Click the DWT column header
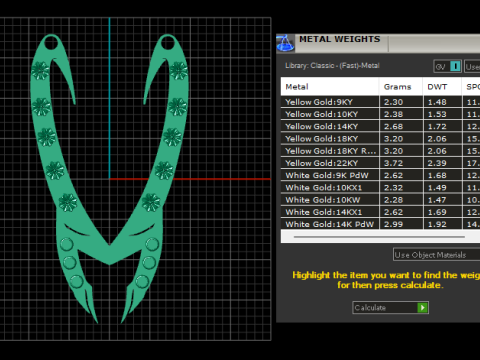480x360 pixels. click(442, 87)
